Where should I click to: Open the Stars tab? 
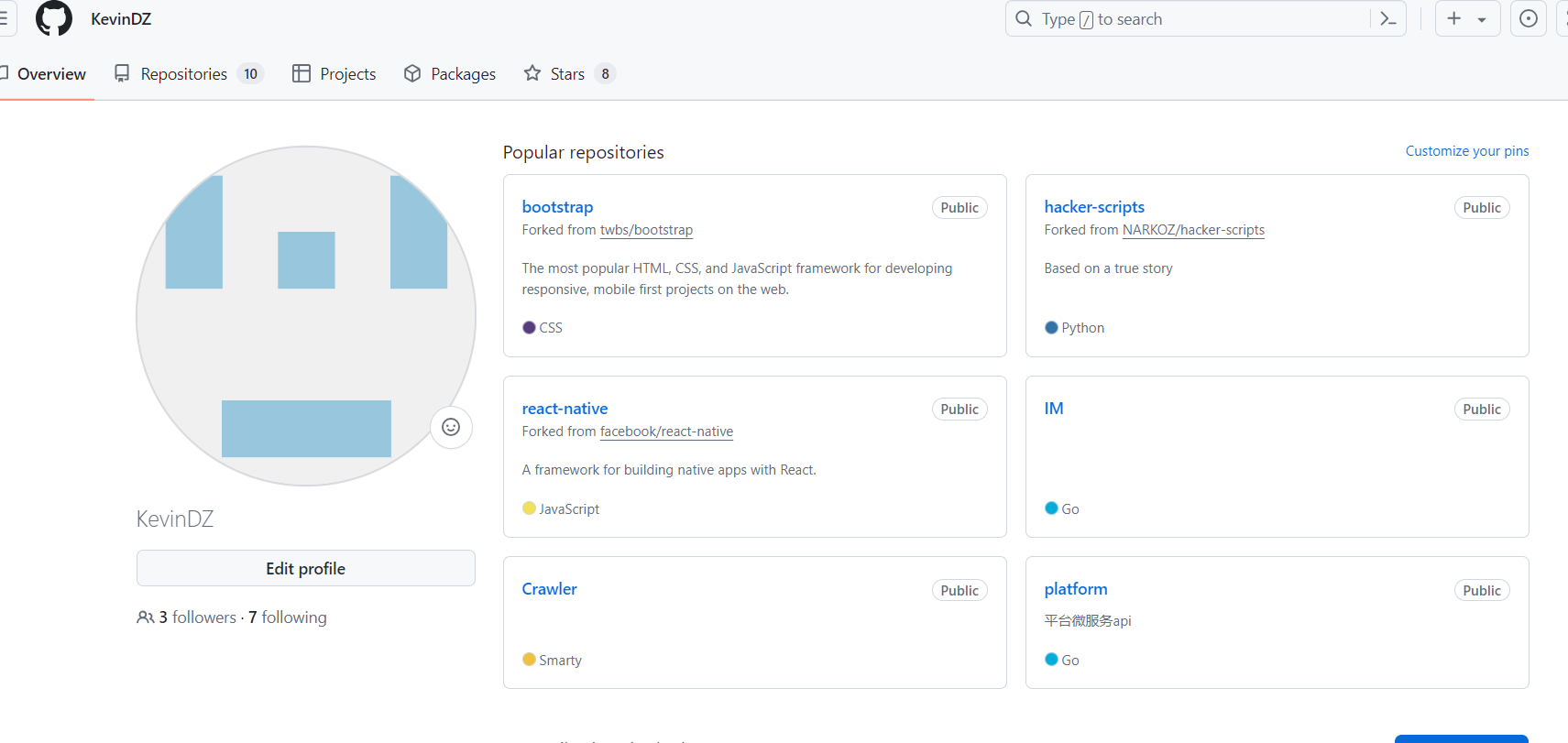click(x=569, y=74)
